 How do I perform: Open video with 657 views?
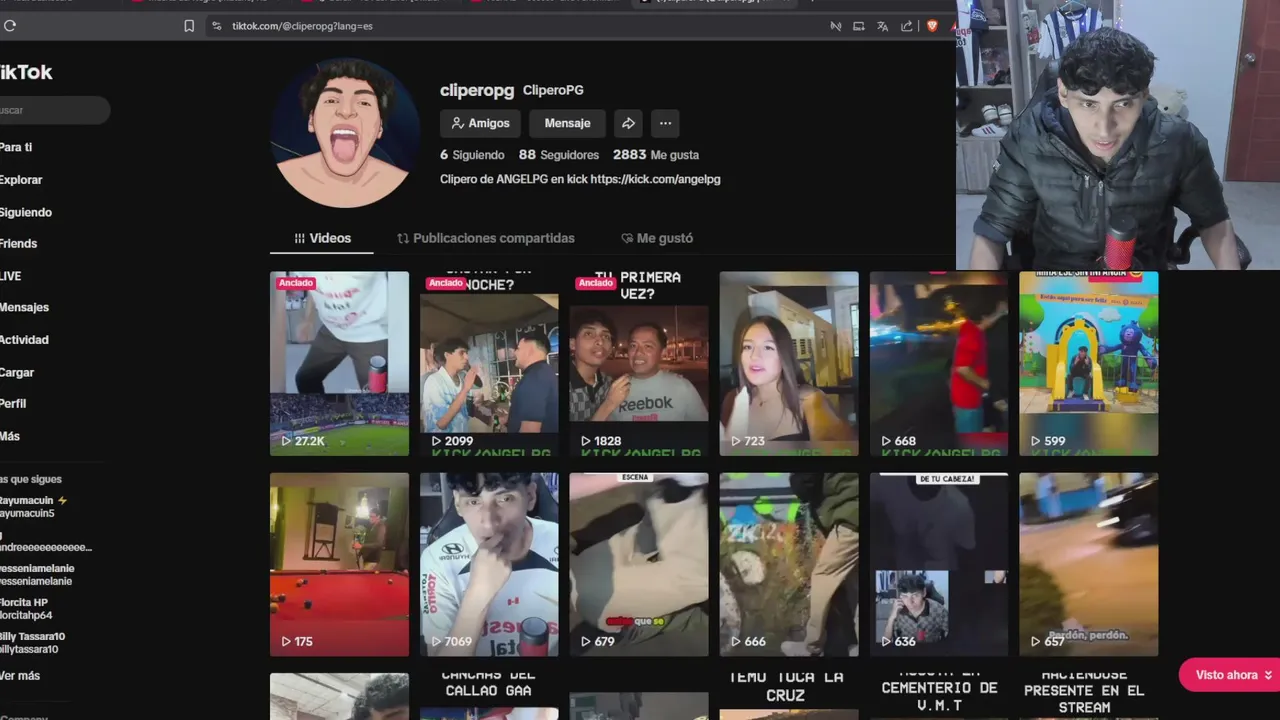pyautogui.click(x=1089, y=565)
